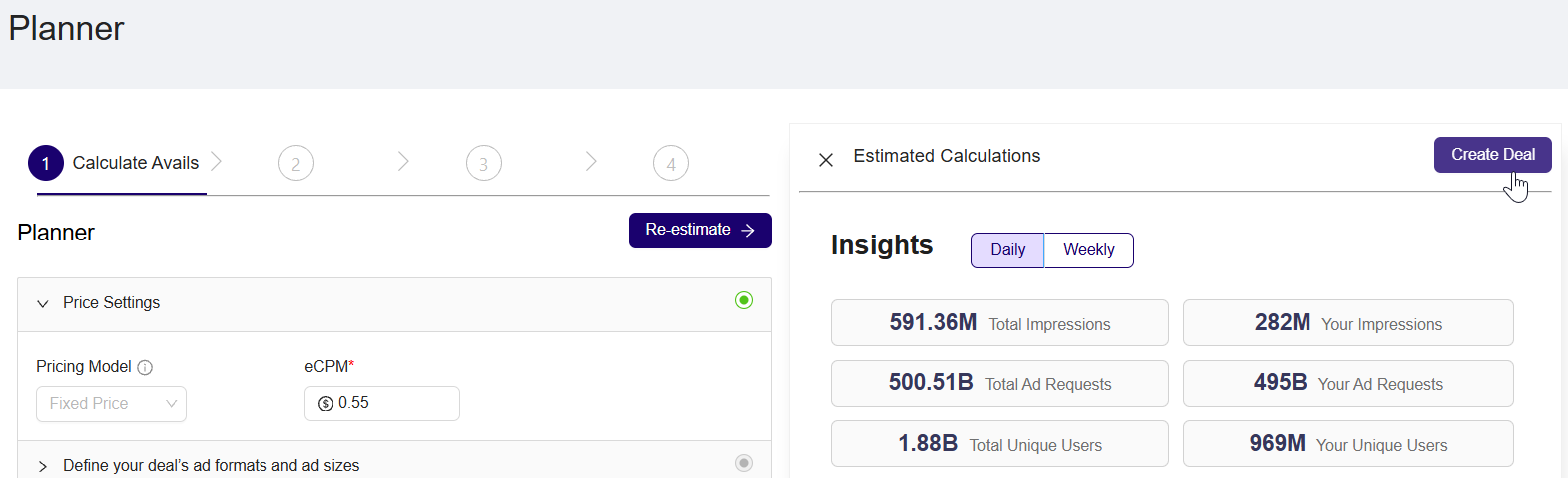Viewport: 1568px width, 478px height.
Task: Expand Define your deal's ad formats section
Action: pos(43,466)
